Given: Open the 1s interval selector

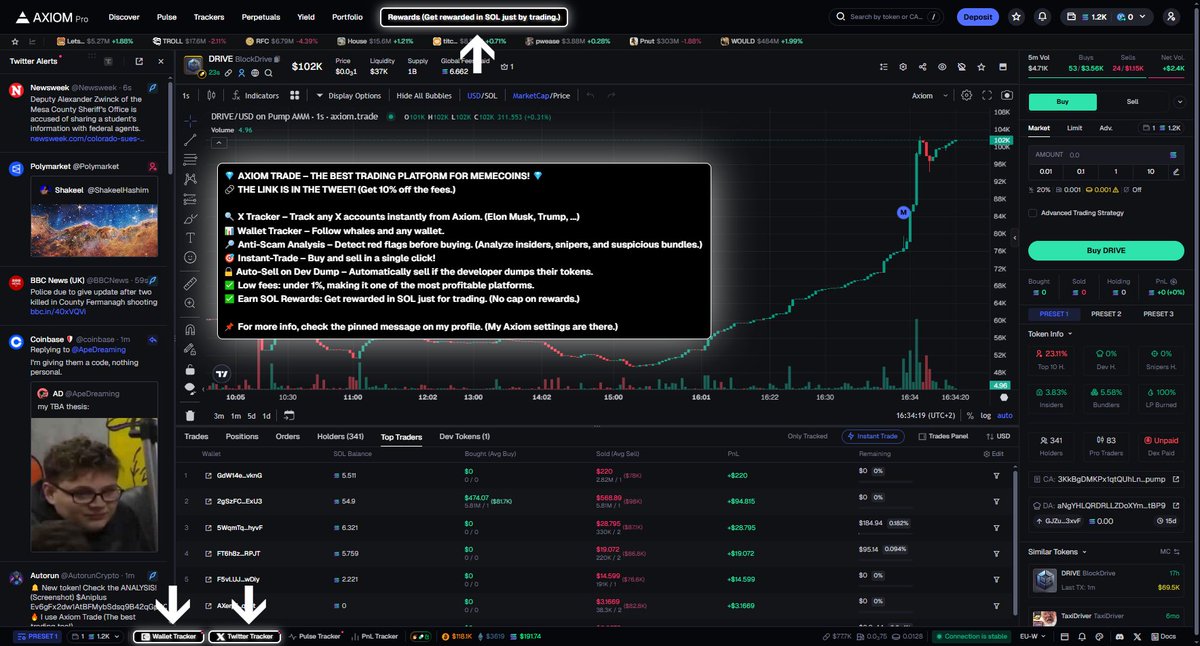Looking at the screenshot, I should [186, 96].
